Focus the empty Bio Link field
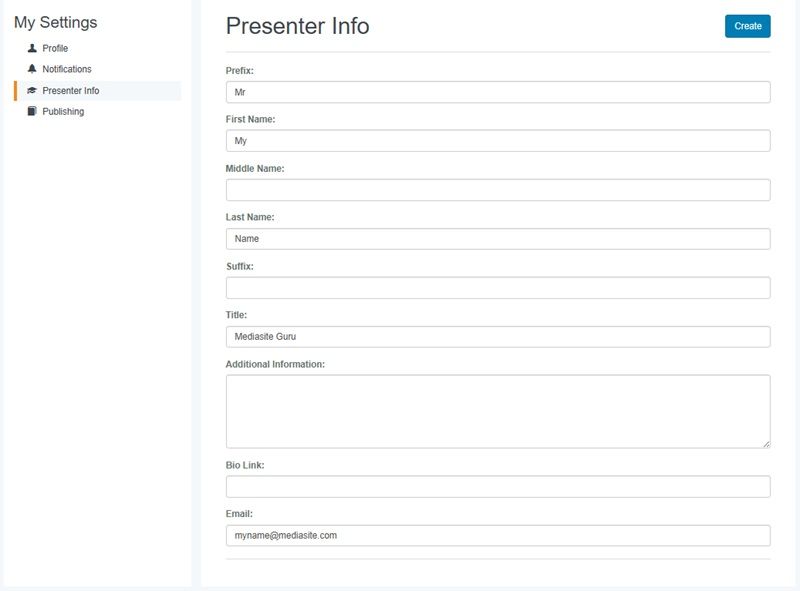 (x=498, y=487)
